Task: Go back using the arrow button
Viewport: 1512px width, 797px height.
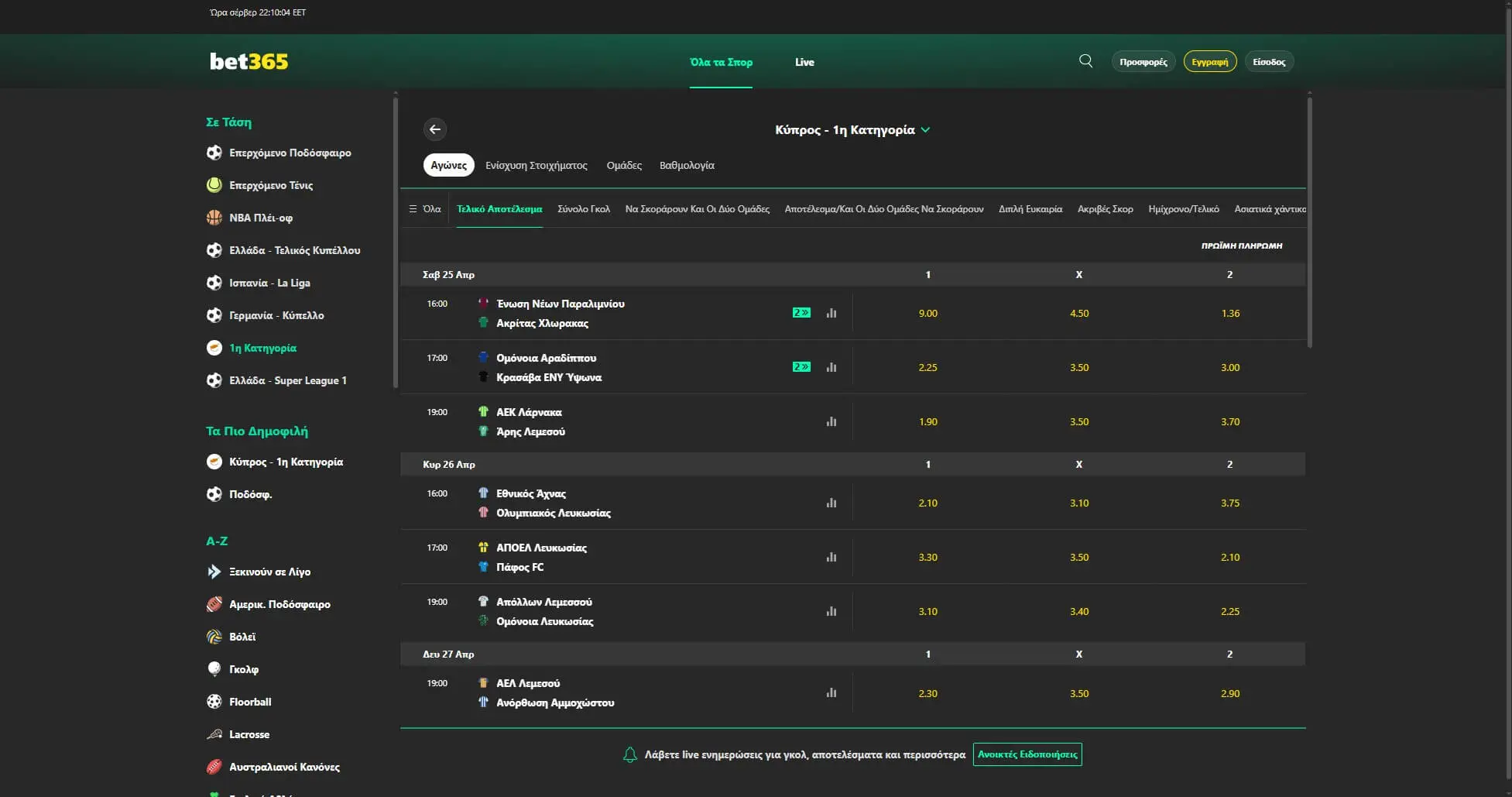Action: 435,129
